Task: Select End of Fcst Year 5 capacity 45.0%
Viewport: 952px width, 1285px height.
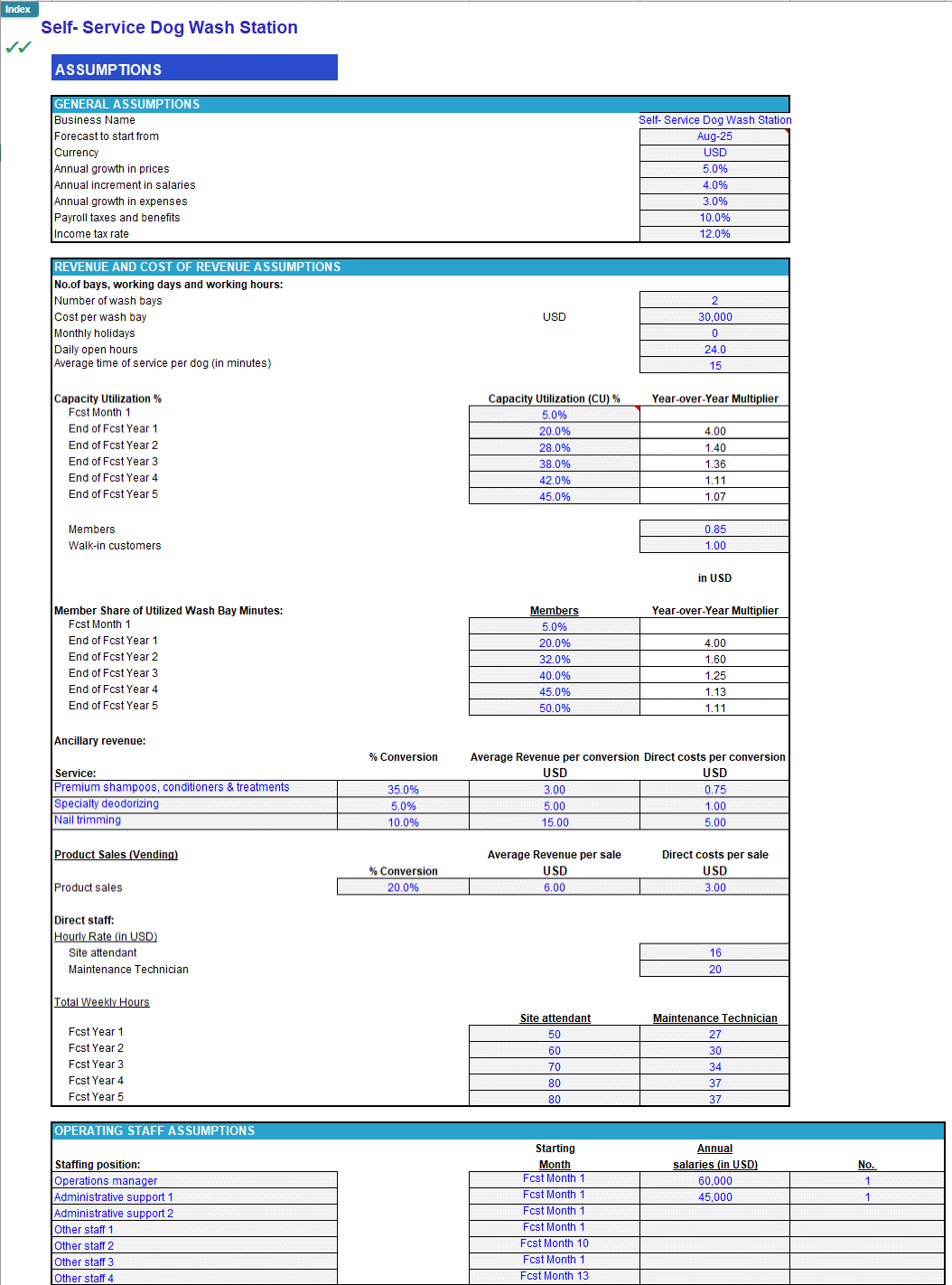Action: 555,496
